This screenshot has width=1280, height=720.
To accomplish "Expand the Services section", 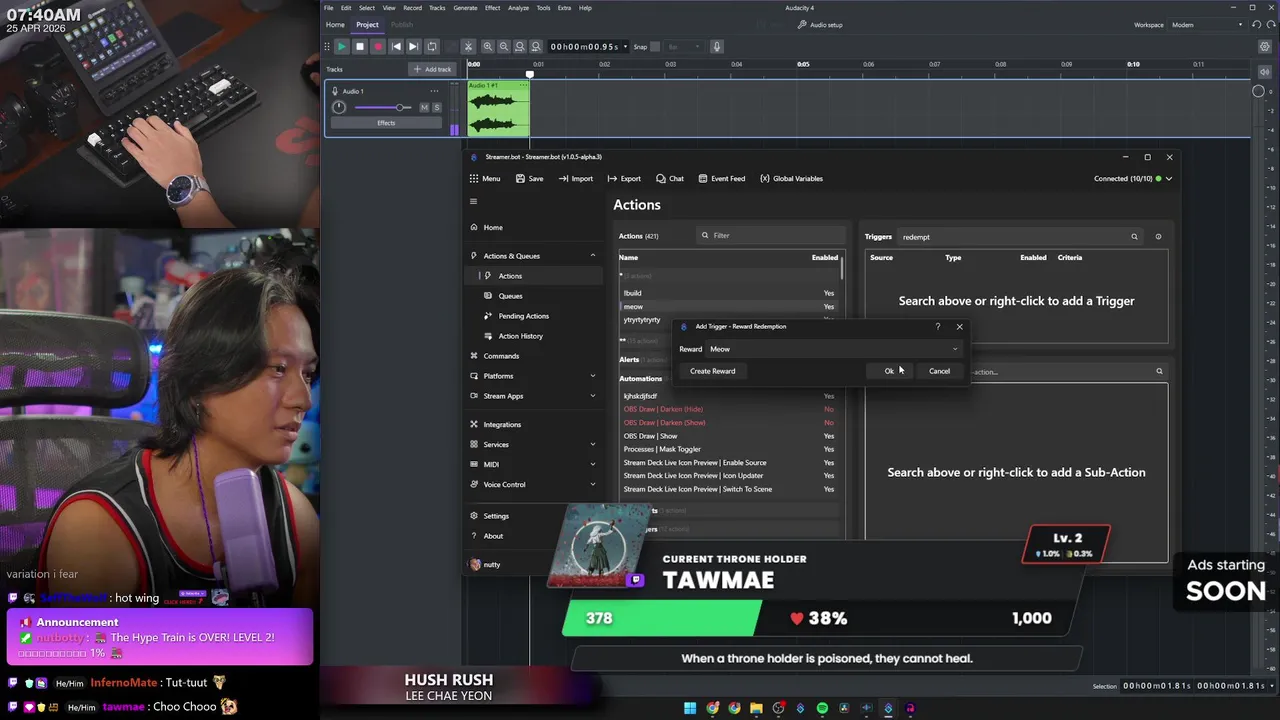I will coord(533,444).
